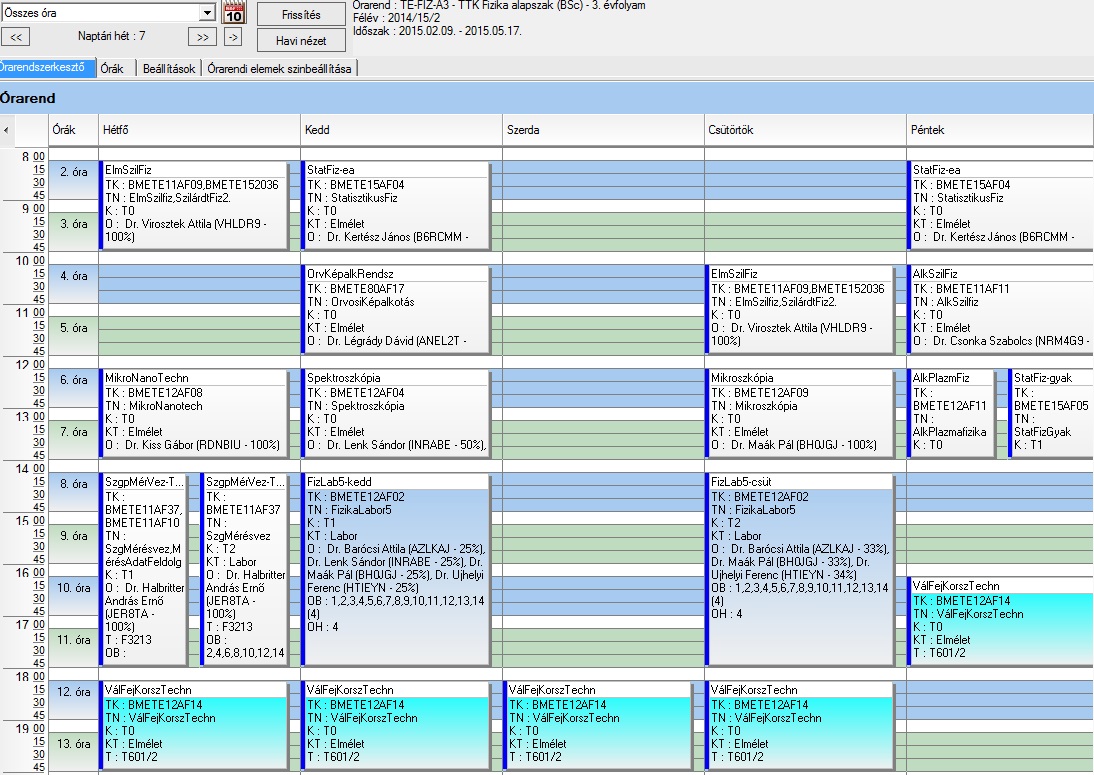Click the 9. óra time slot label
The width and height of the screenshot is (1094, 775).
click(73, 536)
